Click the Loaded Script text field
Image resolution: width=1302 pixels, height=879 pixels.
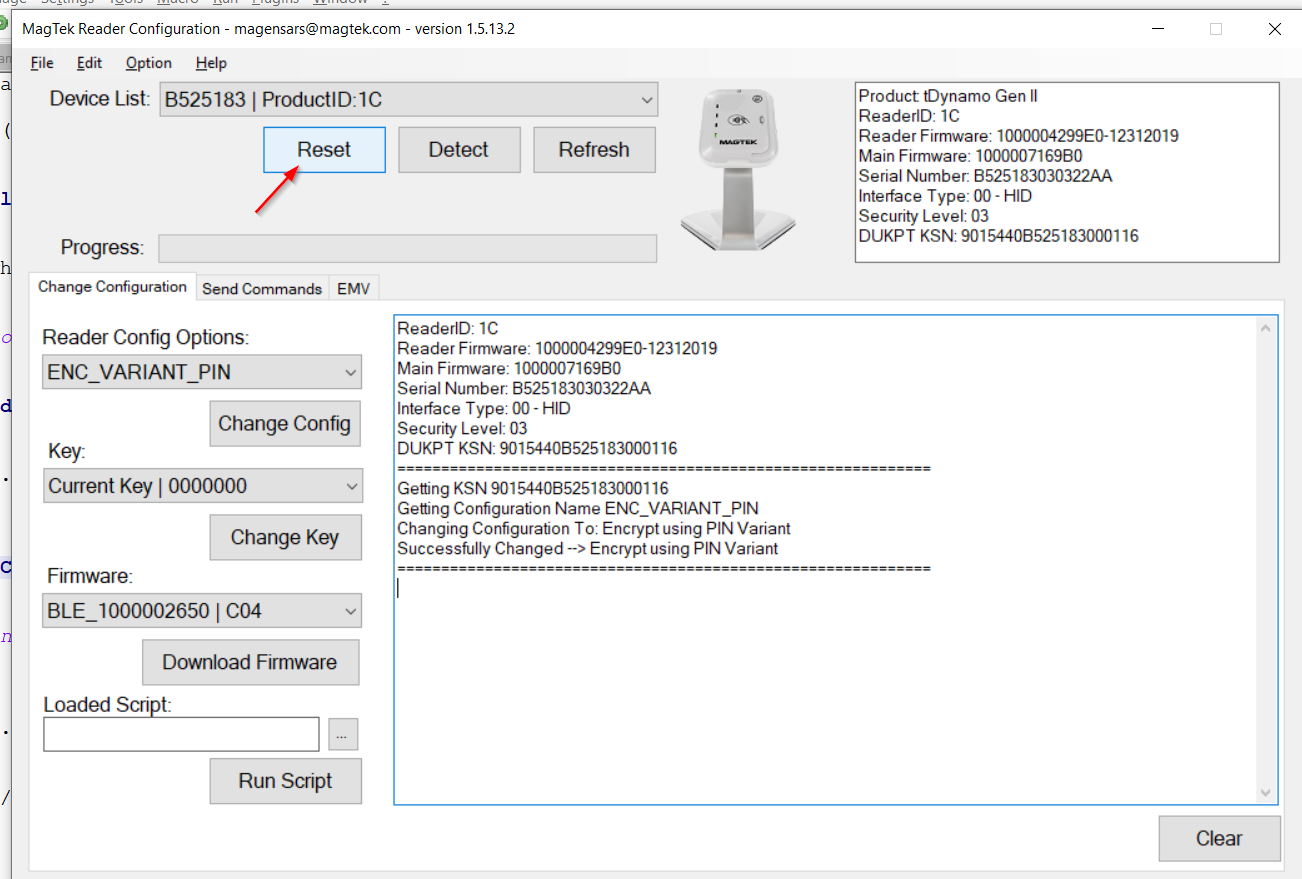pos(181,734)
